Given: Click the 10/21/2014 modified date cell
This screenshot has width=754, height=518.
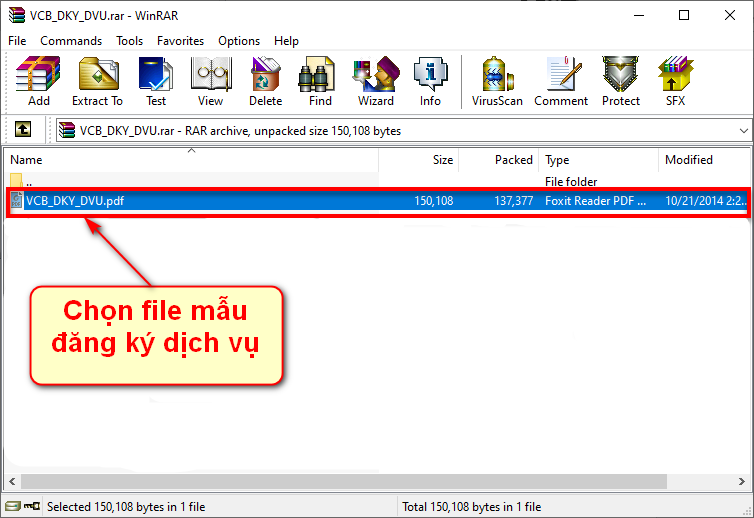Looking at the screenshot, I should [x=705, y=201].
